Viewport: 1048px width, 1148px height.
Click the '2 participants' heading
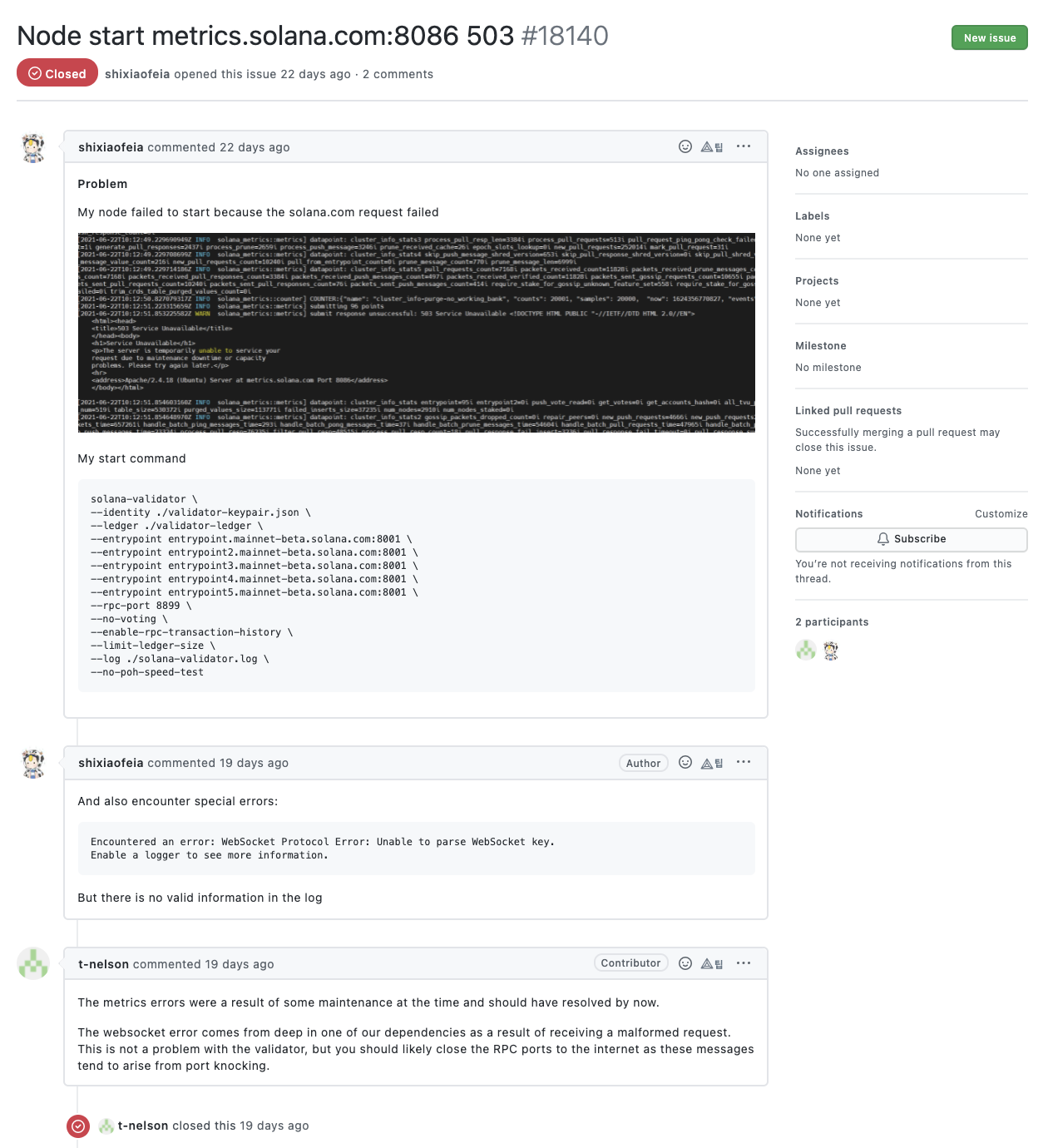click(x=832, y=622)
